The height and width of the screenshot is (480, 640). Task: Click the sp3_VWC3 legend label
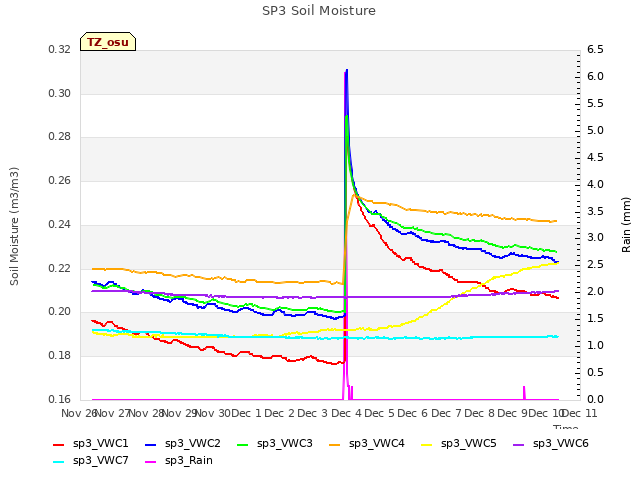coord(284,444)
